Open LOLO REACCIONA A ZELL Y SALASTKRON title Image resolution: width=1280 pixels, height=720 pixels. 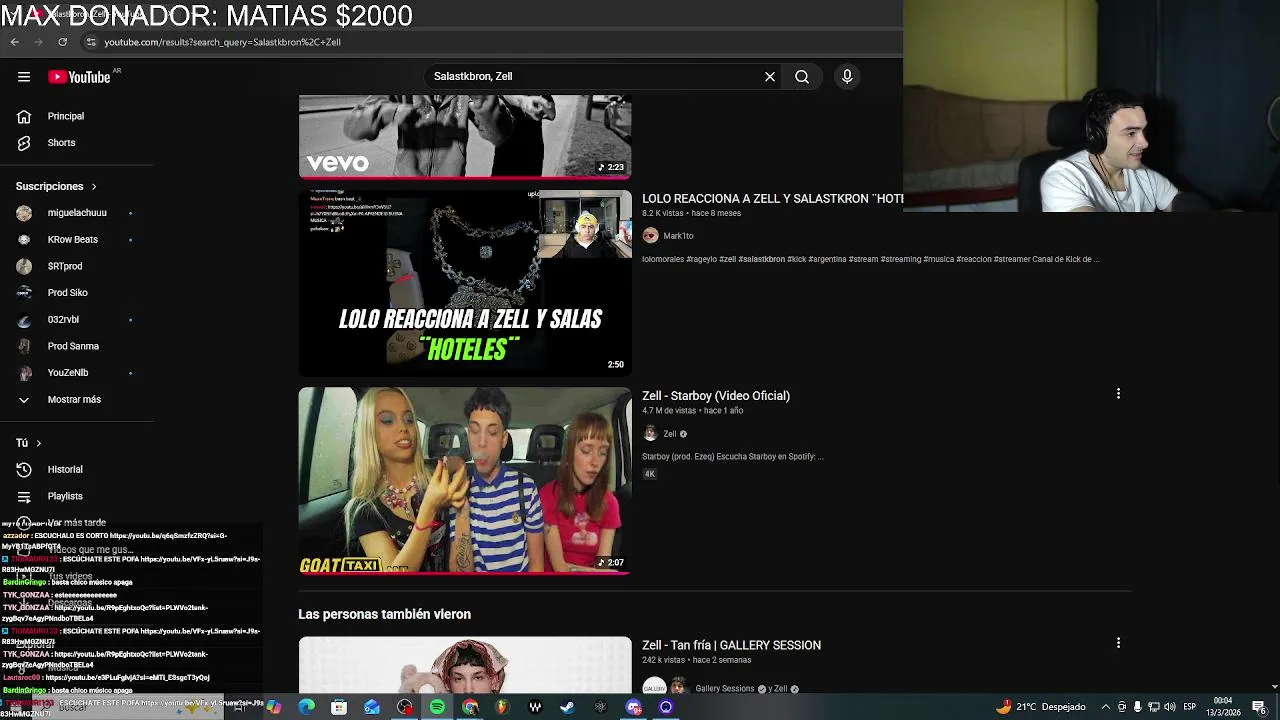coord(772,199)
